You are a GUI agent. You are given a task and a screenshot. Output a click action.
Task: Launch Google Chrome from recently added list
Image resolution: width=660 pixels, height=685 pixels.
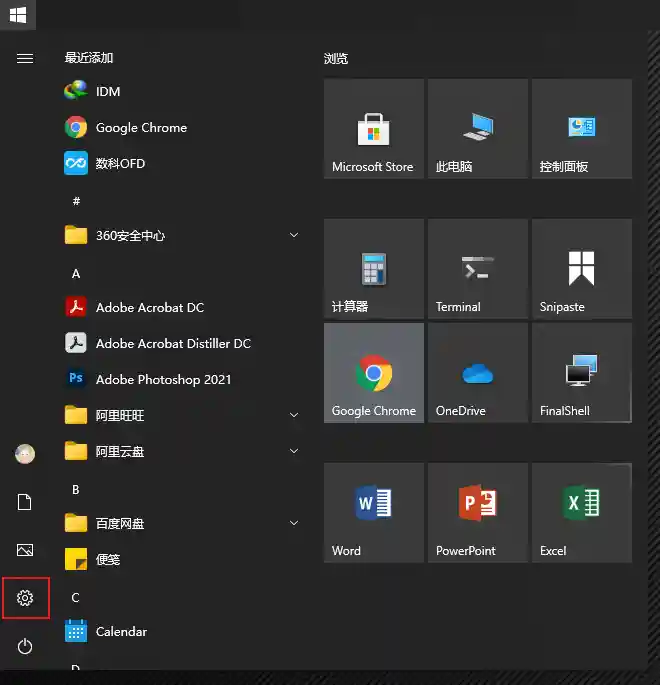pyautogui.click(x=182, y=128)
